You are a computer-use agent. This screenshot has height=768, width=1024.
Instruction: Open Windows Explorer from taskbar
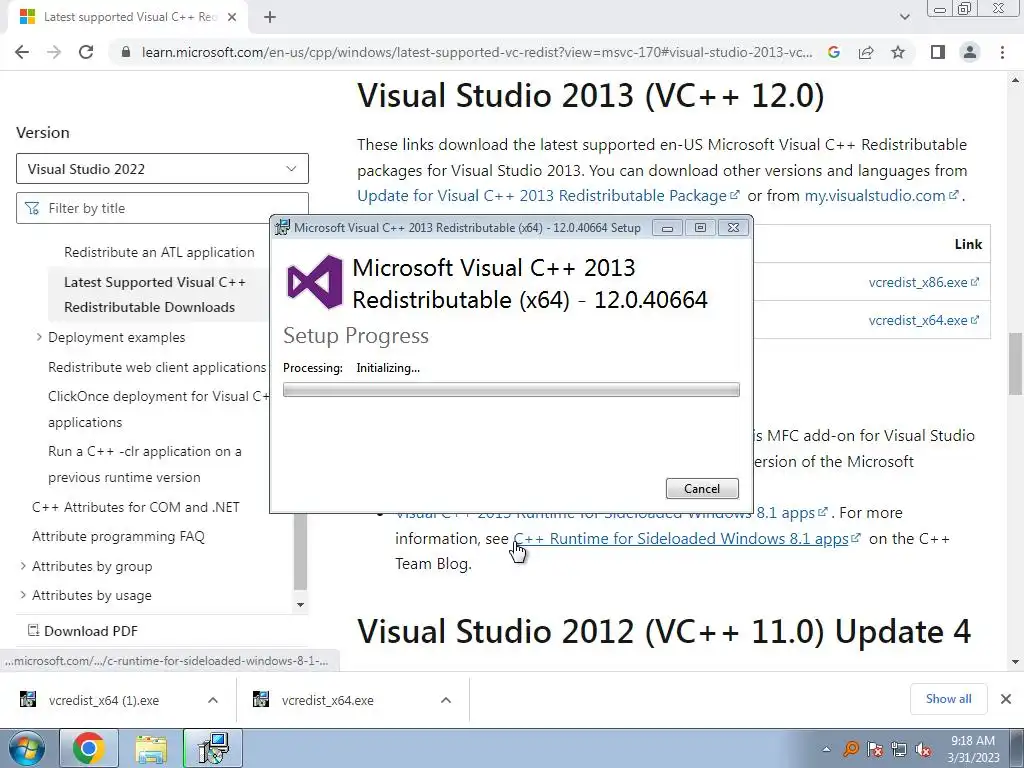[151, 748]
